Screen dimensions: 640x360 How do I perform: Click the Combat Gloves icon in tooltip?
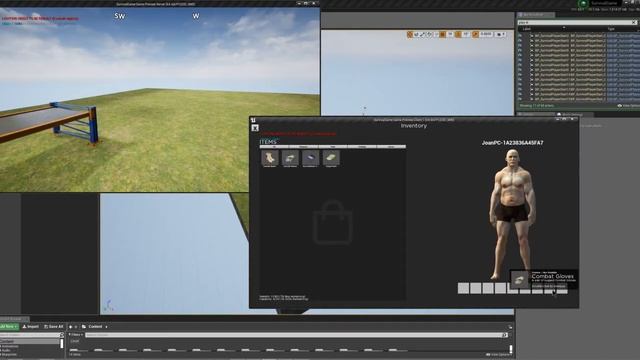[x=520, y=280]
